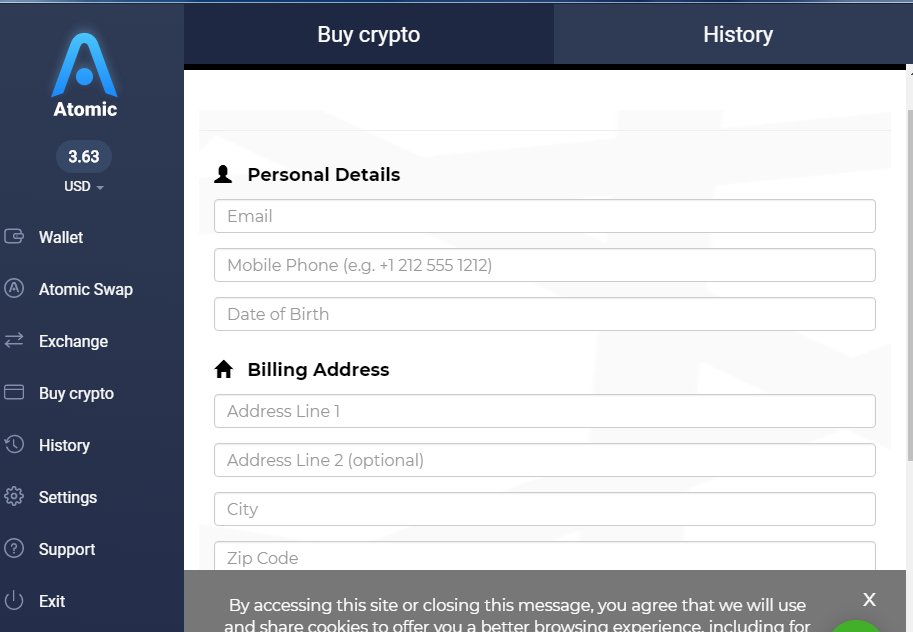Select the Buy crypto tab
Screen dimensions: 913x632
[x=369, y=34]
